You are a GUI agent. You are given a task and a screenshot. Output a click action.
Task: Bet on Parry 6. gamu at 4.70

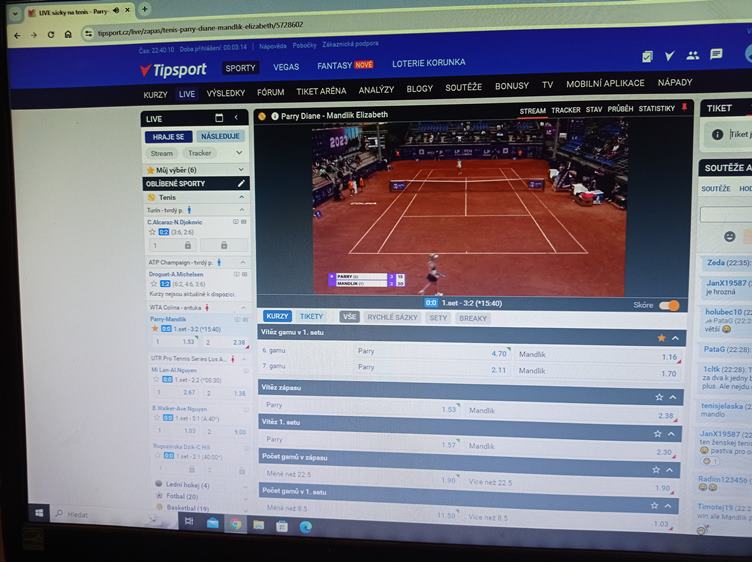(x=434, y=352)
